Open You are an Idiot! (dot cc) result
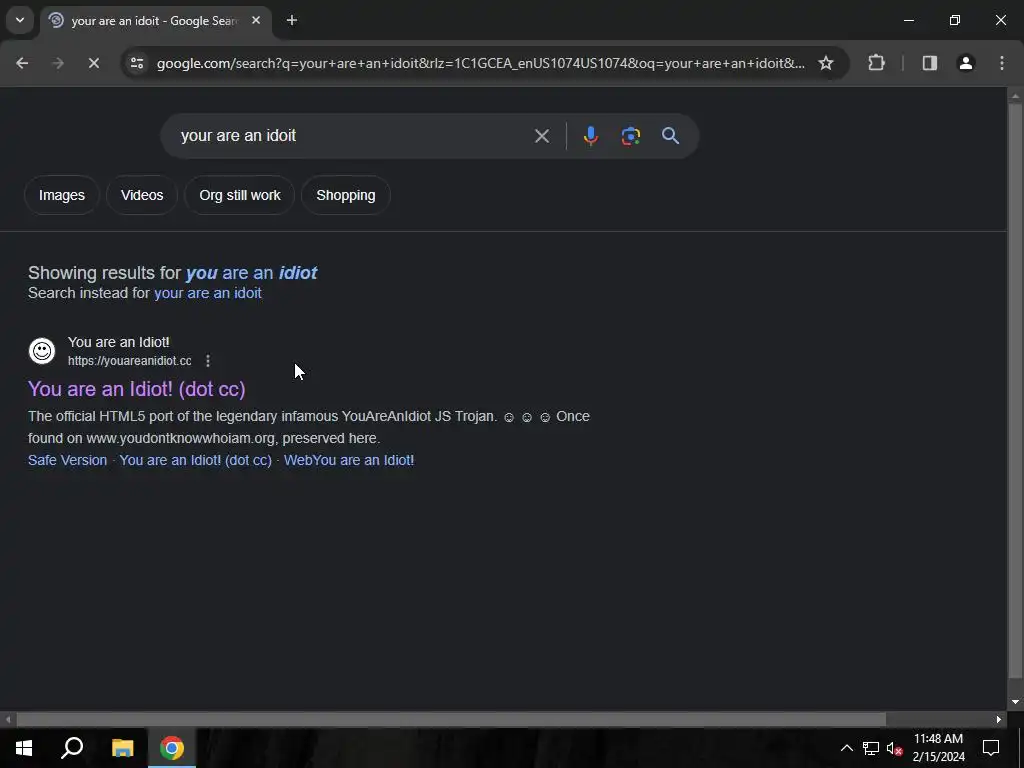The height and width of the screenshot is (768, 1024). coord(136,389)
